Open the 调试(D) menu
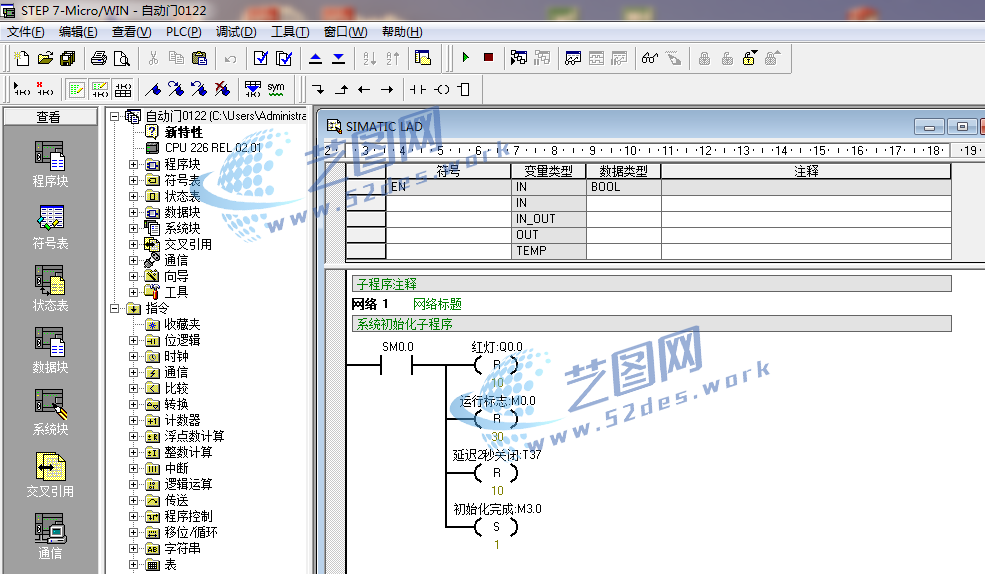 point(236,31)
